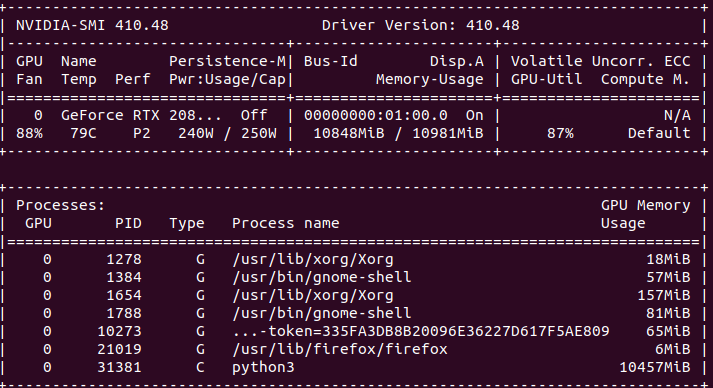Select the 6MiB memory value
Viewport: 713px width, 388px height.
click(x=673, y=350)
